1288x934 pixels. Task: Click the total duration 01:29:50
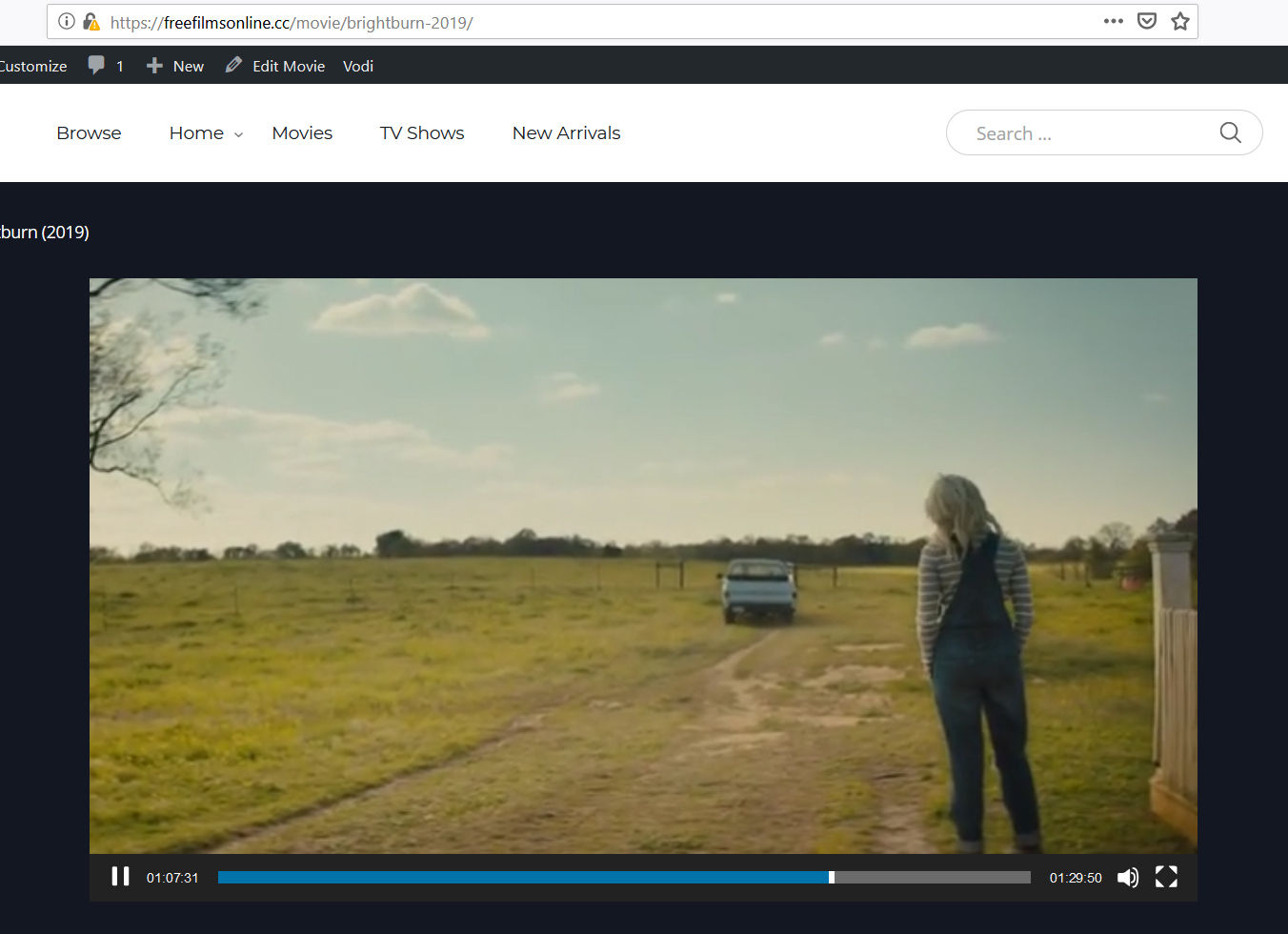pos(1076,878)
